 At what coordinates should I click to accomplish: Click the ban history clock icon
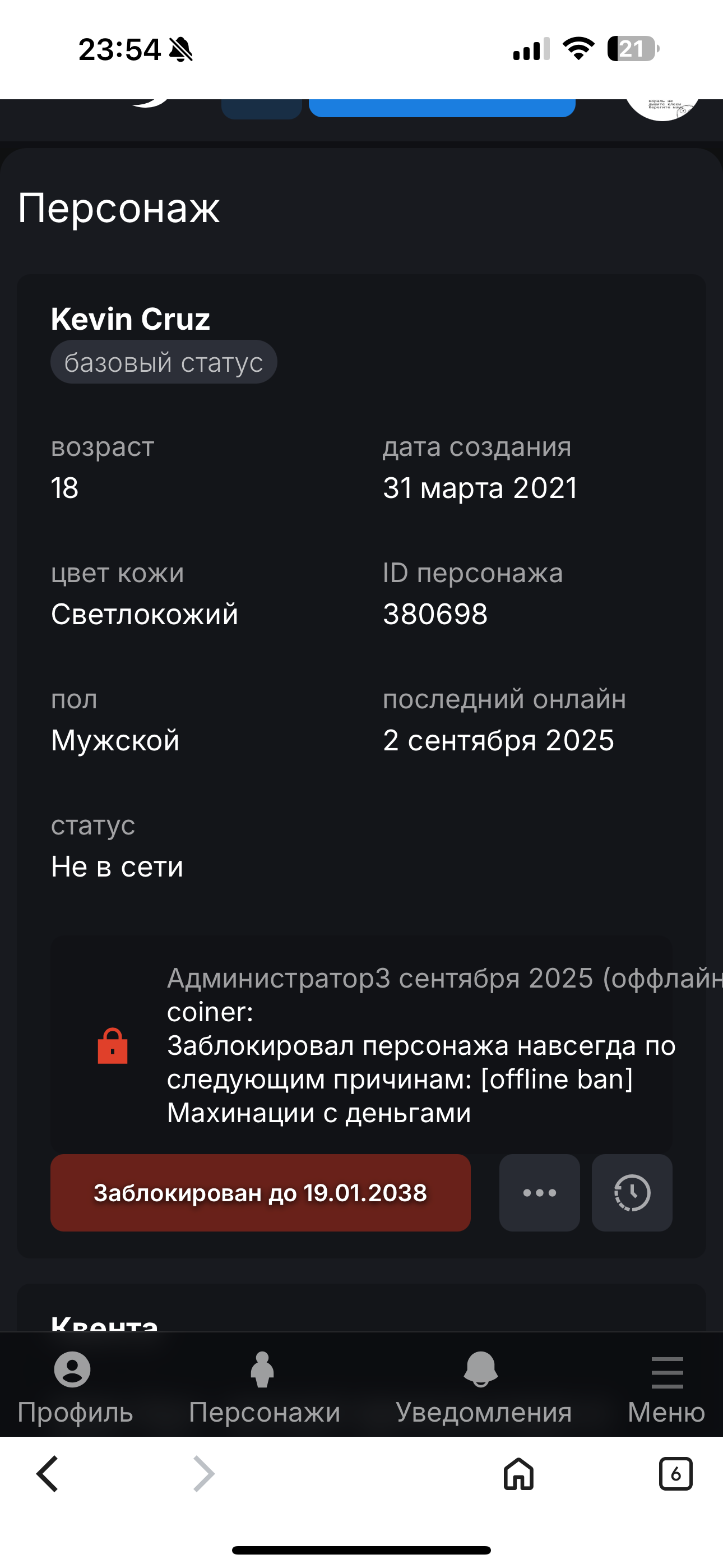632,1192
